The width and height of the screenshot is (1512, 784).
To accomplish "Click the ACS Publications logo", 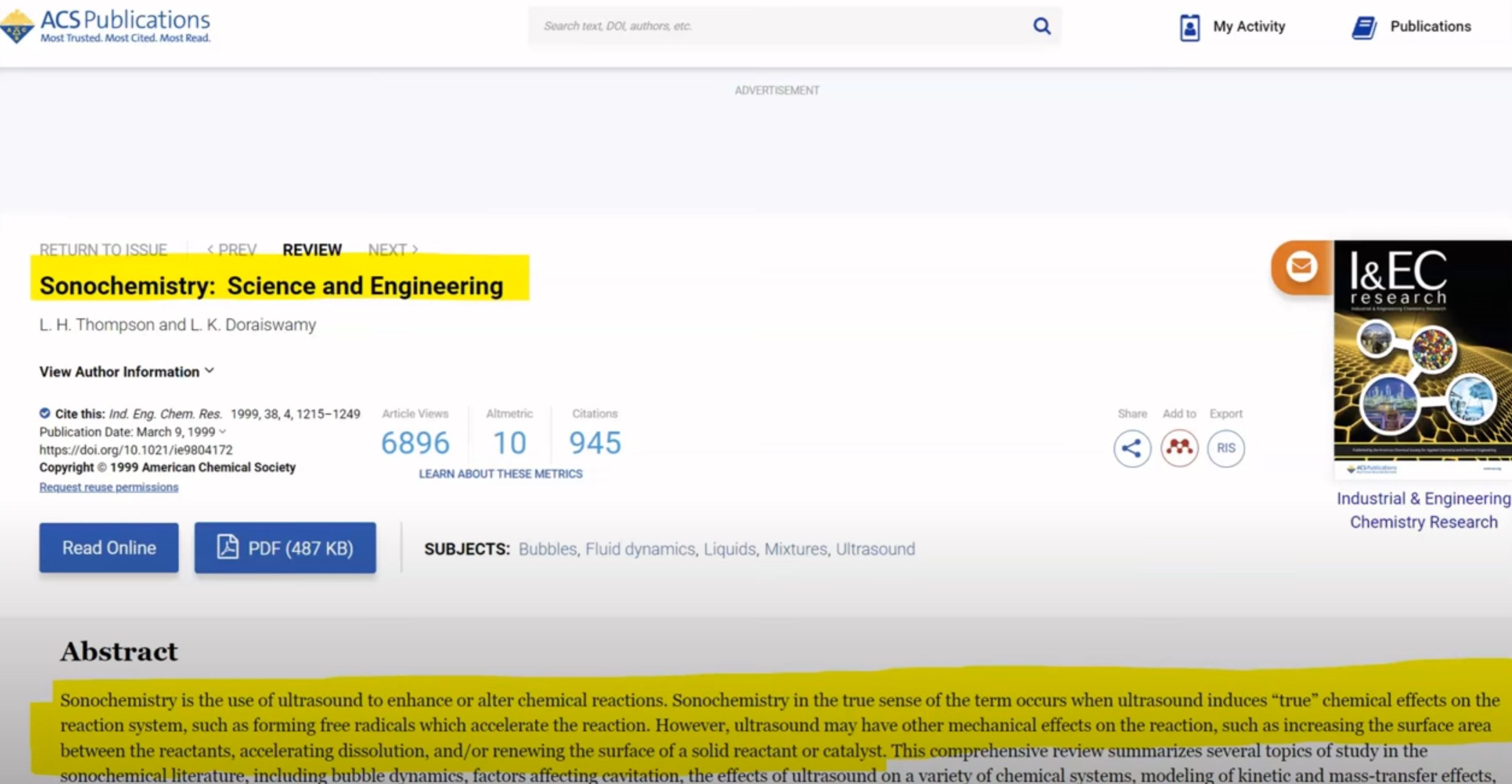I will 106,26.
